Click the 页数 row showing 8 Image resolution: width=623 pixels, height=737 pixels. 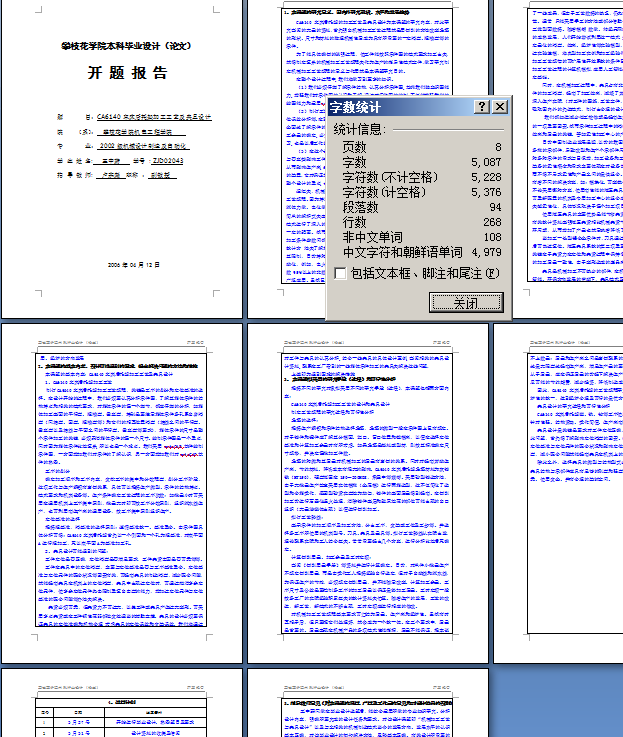pyautogui.click(x=422, y=147)
